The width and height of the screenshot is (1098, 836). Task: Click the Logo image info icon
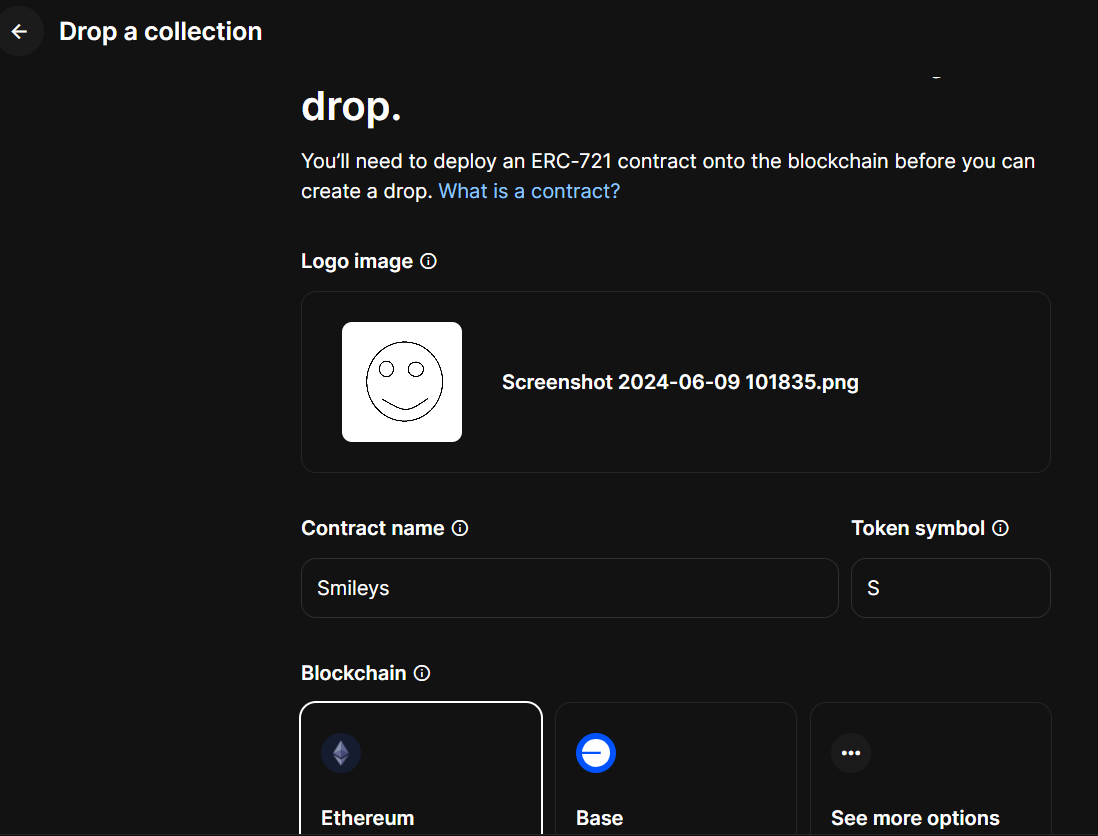[x=428, y=261]
